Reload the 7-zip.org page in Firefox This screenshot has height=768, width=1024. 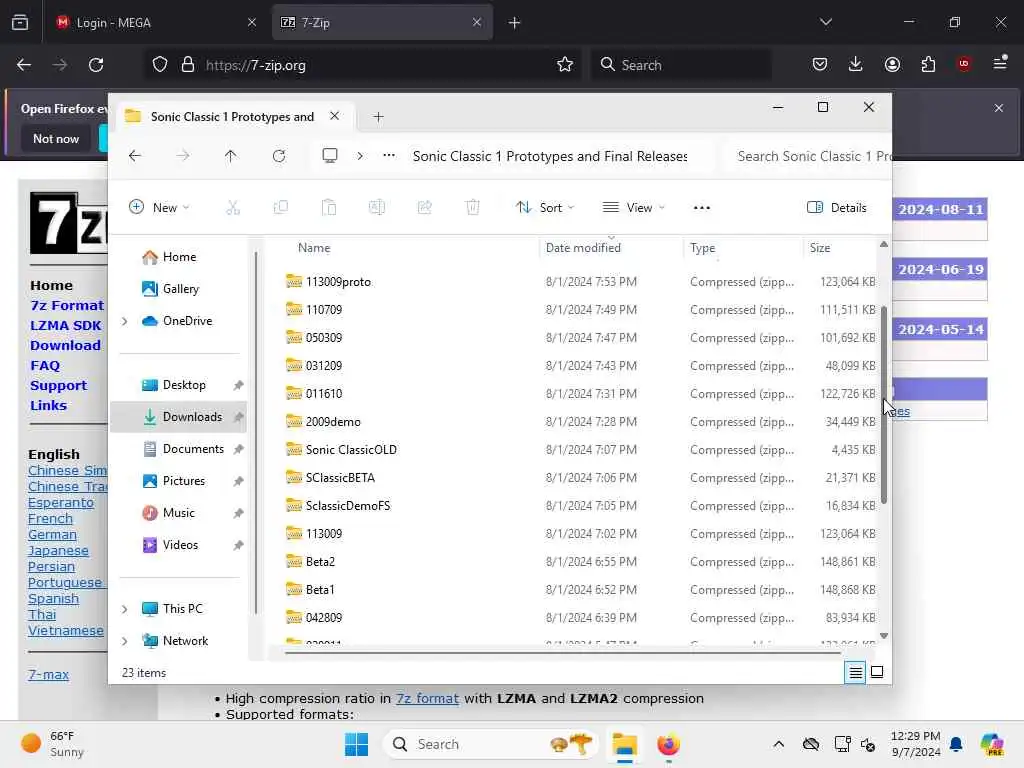click(96, 65)
